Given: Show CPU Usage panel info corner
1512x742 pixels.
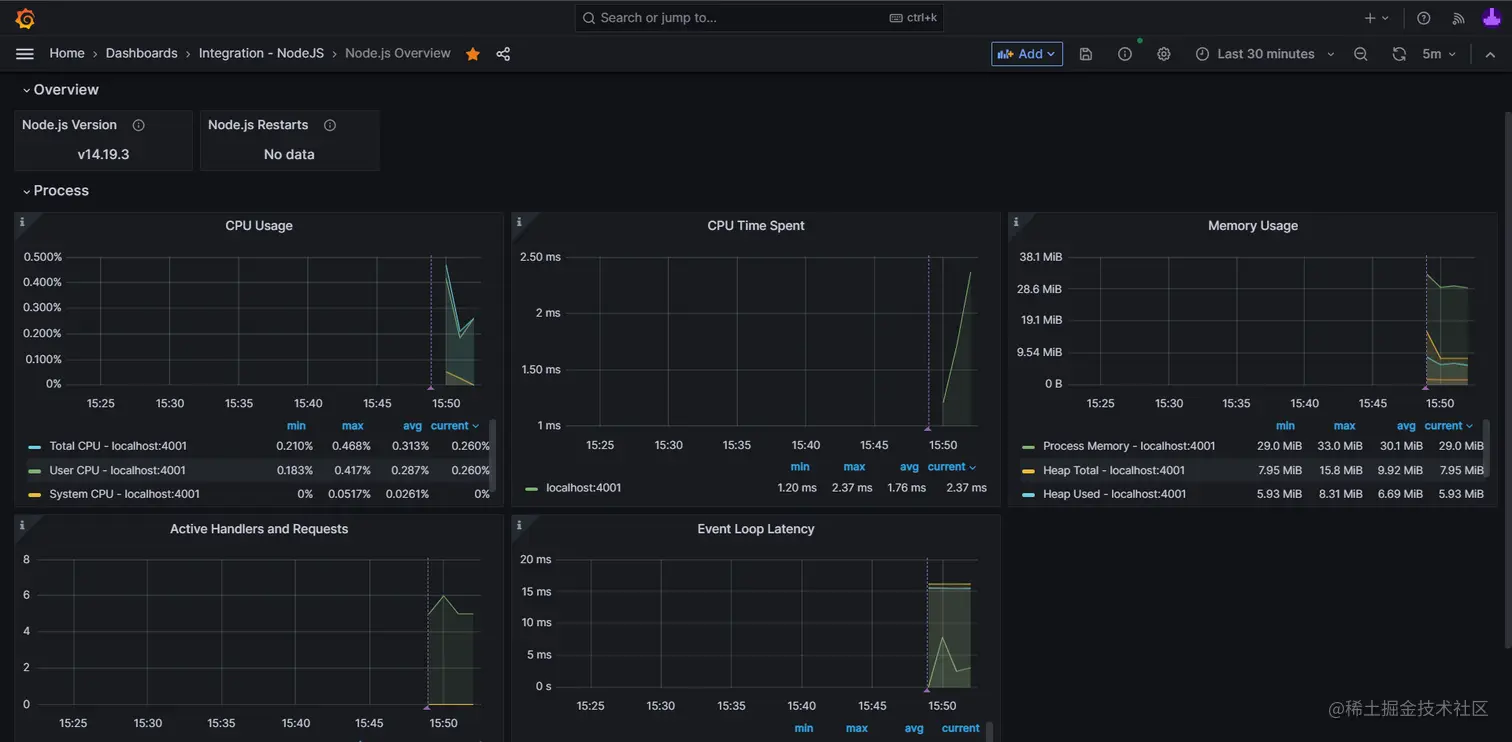Looking at the screenshot, I should (x=22, y=222).
